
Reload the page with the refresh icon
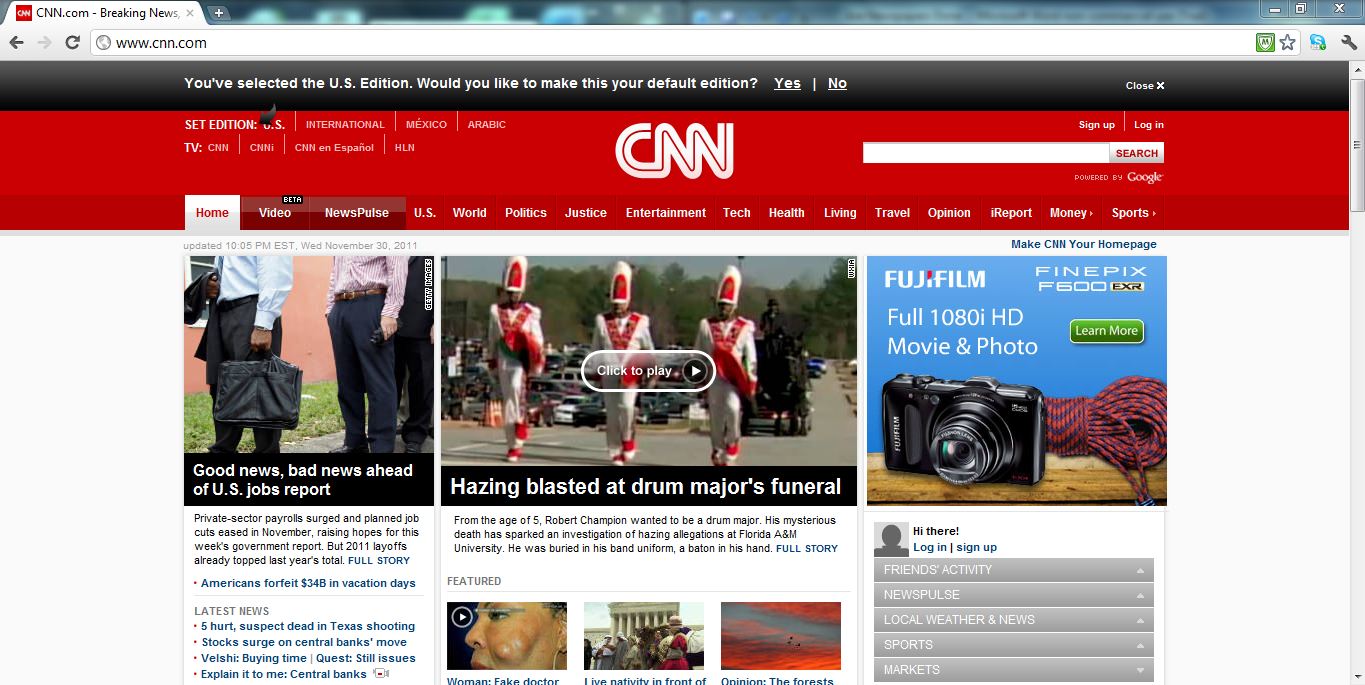(72, 42)
